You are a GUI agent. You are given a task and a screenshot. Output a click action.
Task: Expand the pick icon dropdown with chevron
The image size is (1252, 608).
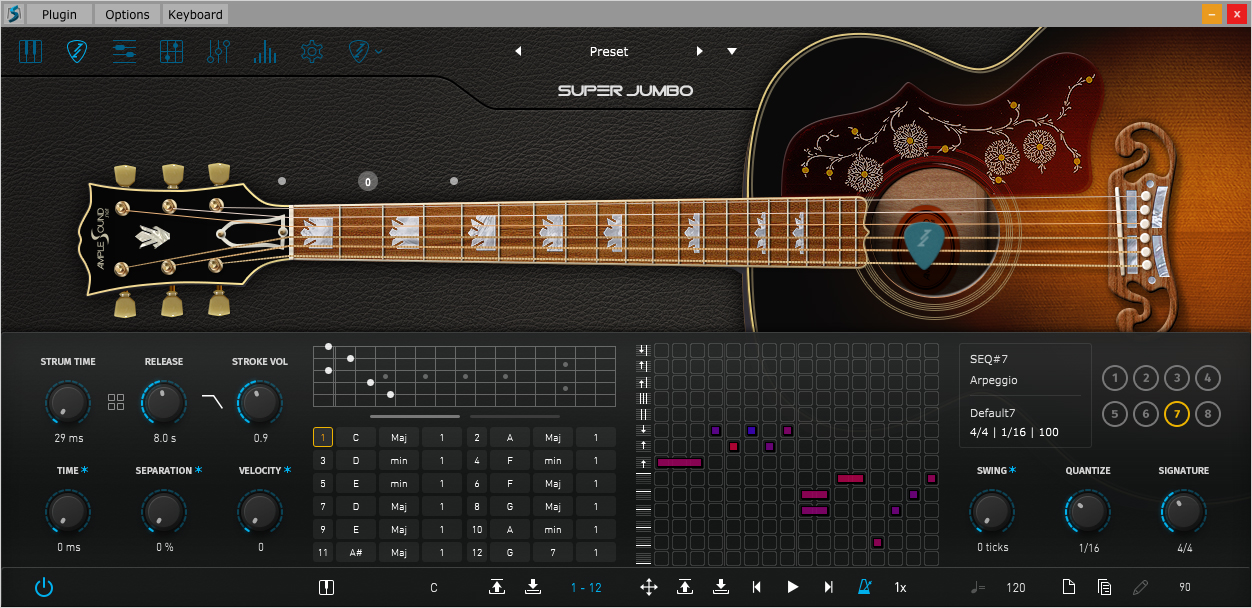(378, 51)
